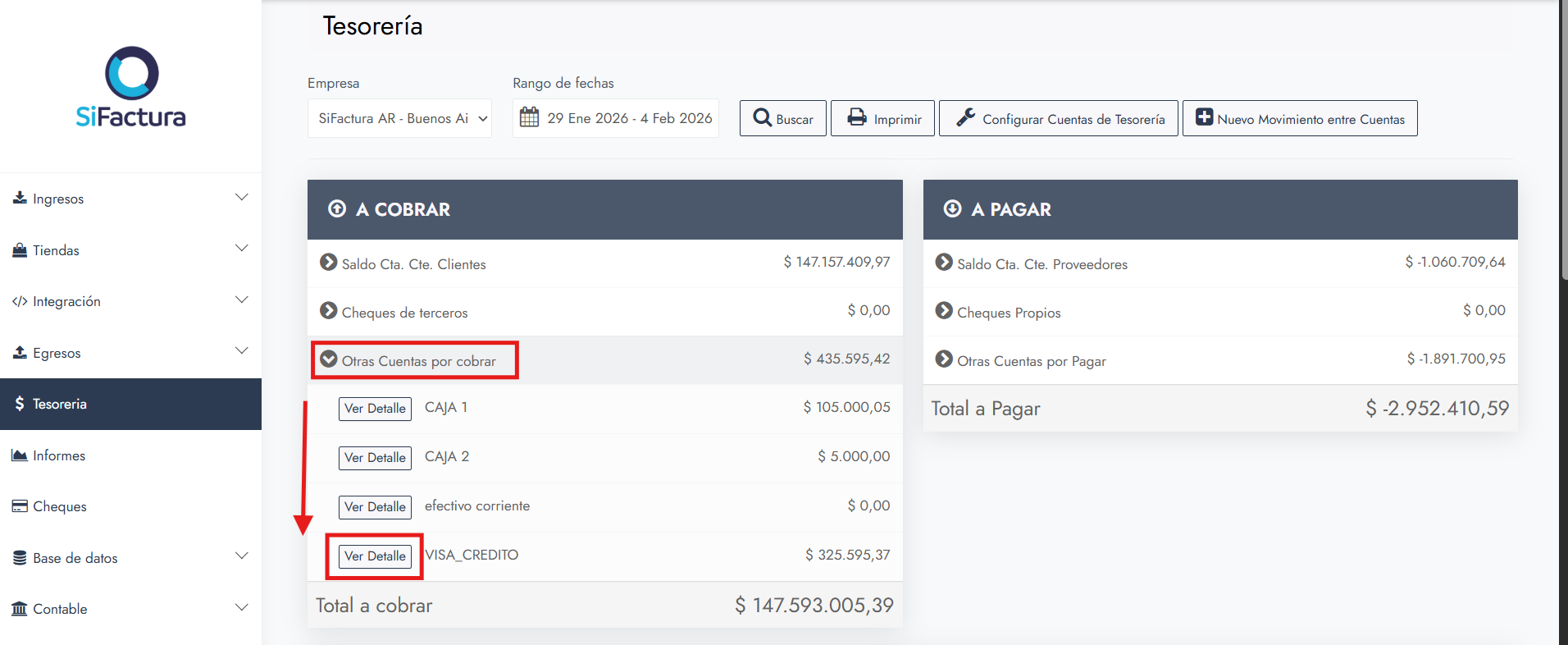
Task: Click the printer icon on Imprimir
Action: (857, 117)
